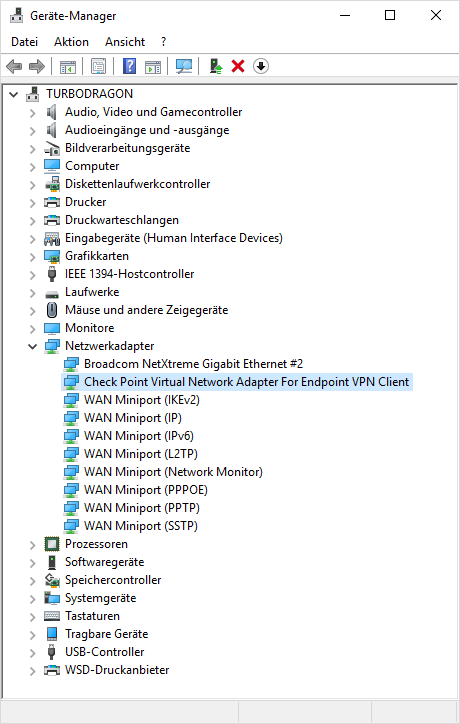Open the Ansicht menu
460x724 pixels.
pyautogui.click(x=125, y=42)
